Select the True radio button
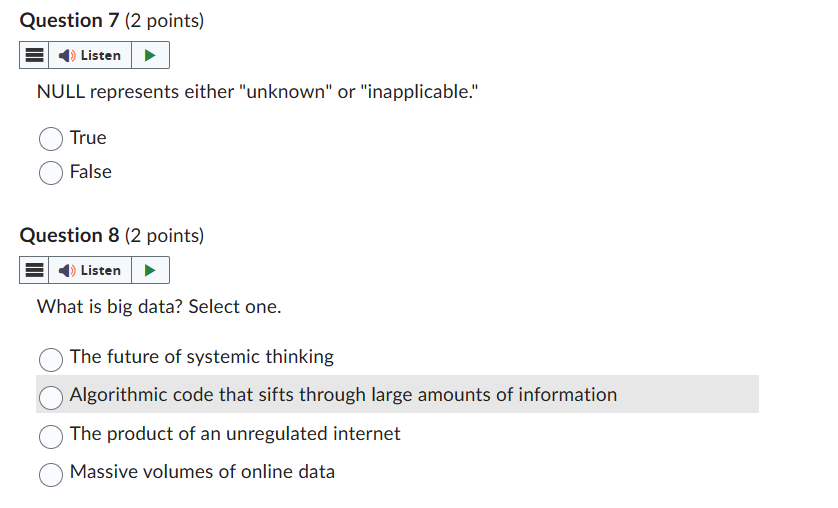Viewport: 838px width, 508px height. pos(51,139)
